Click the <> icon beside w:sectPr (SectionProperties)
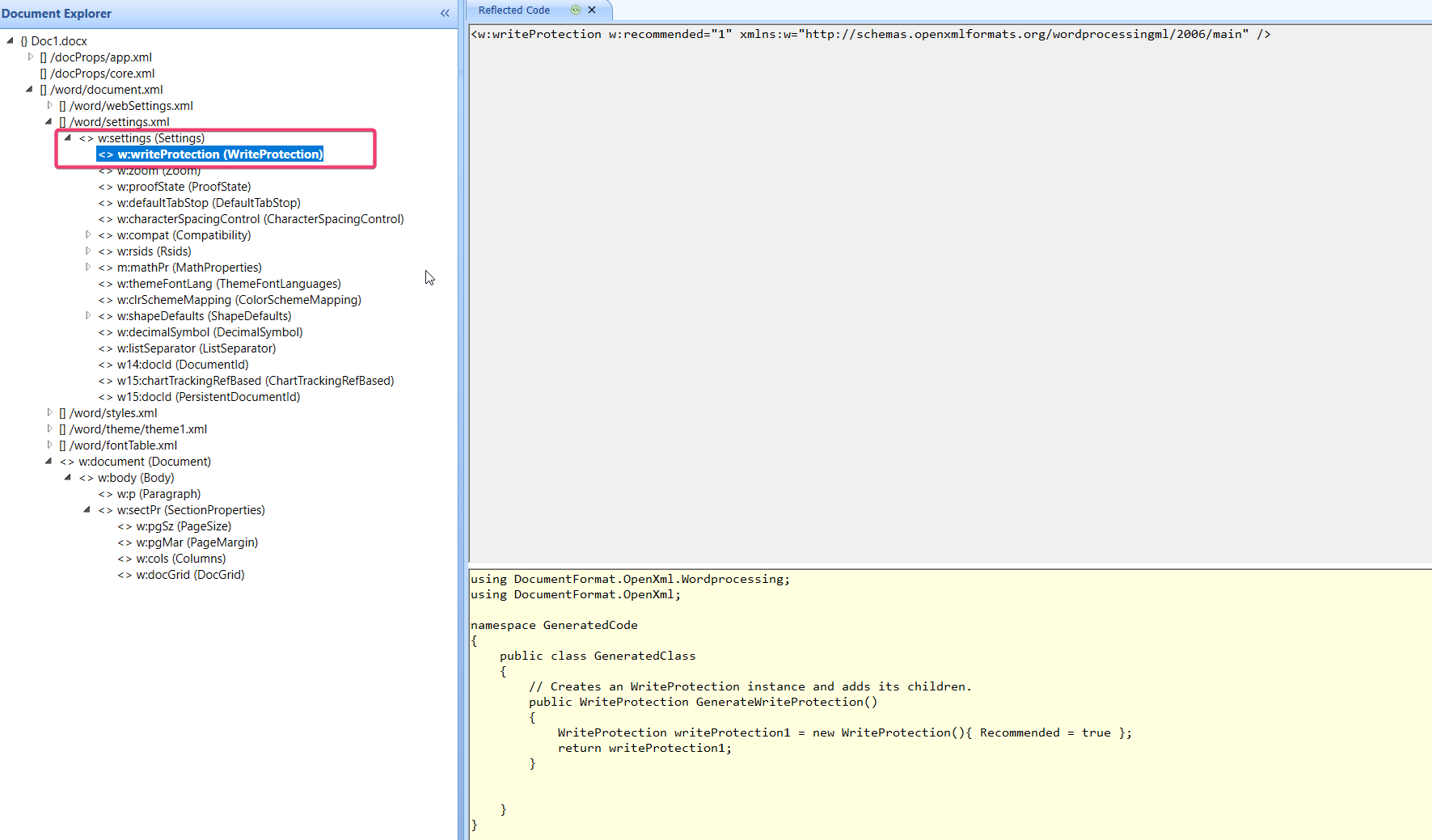 (105, 509)
